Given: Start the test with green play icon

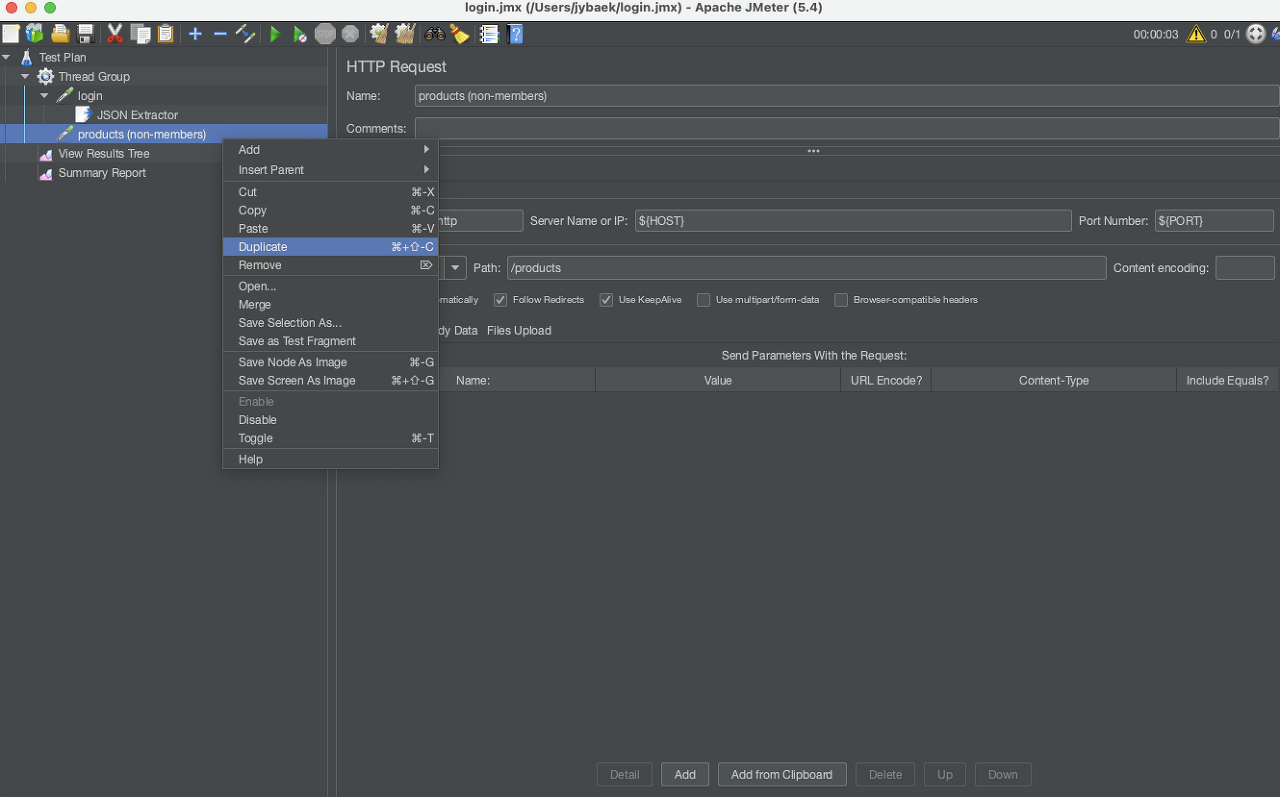Looking at the screenshot, I should (275, 34).
